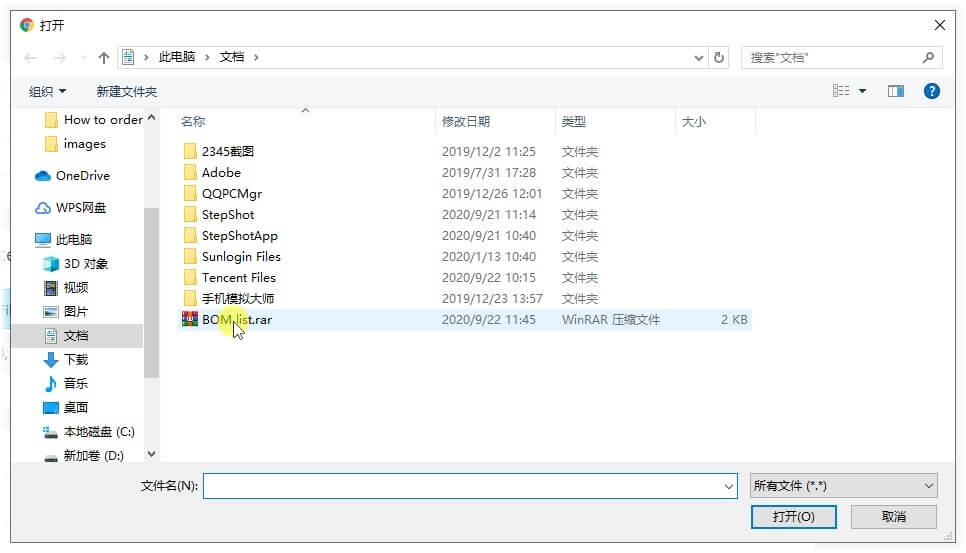The height and width of the screenshot is (553, 966).
Task: Open 视频 in the sidebar
Action: coord(66,288)
